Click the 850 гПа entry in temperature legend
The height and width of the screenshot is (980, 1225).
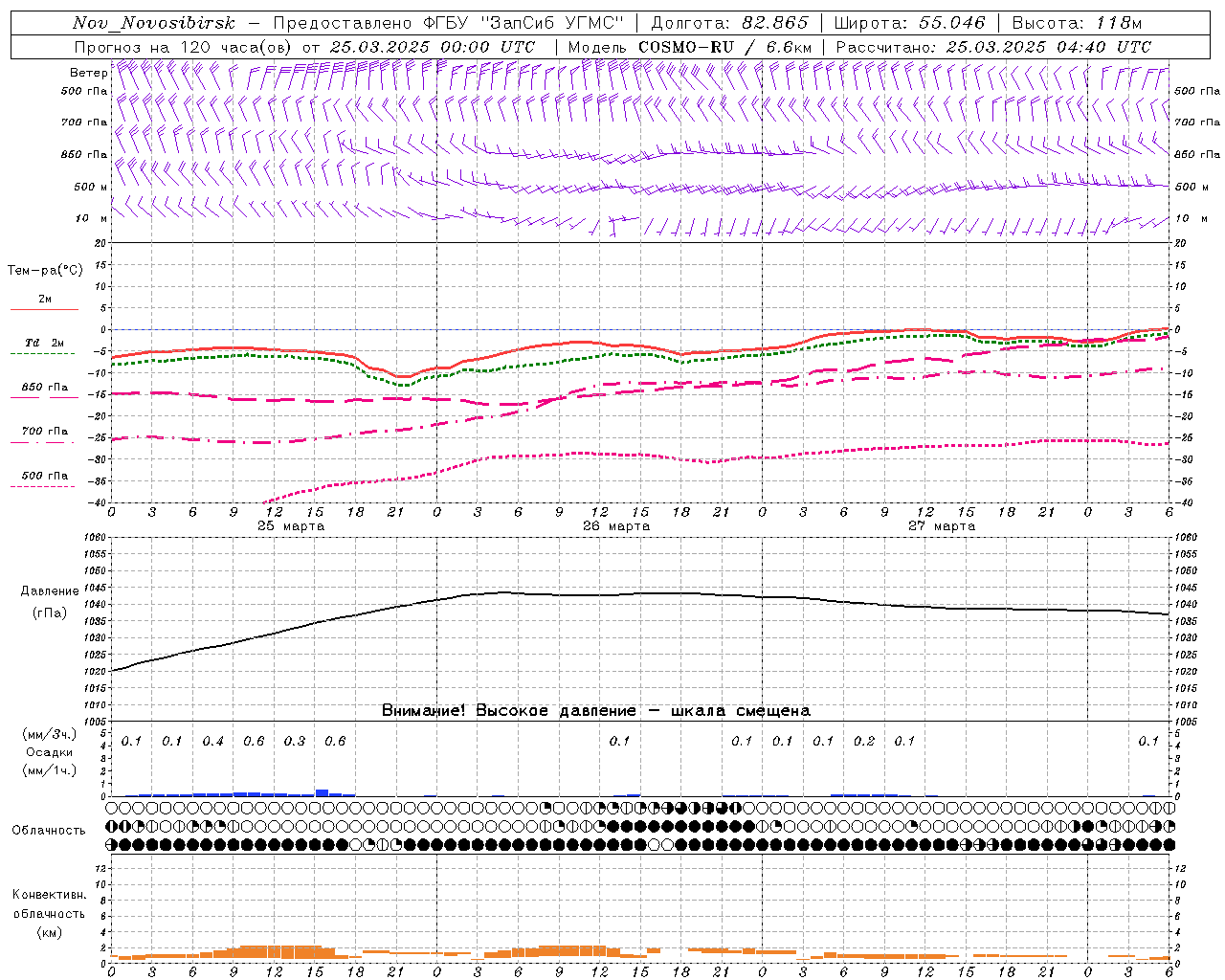coord(45,388)
